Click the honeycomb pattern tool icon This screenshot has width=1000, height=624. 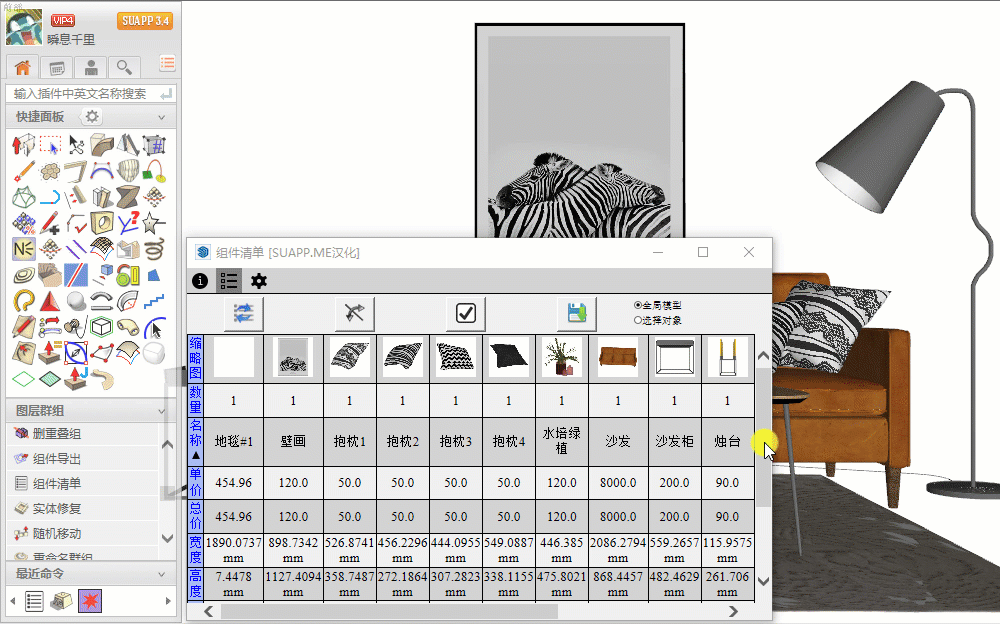click(50, 171)
